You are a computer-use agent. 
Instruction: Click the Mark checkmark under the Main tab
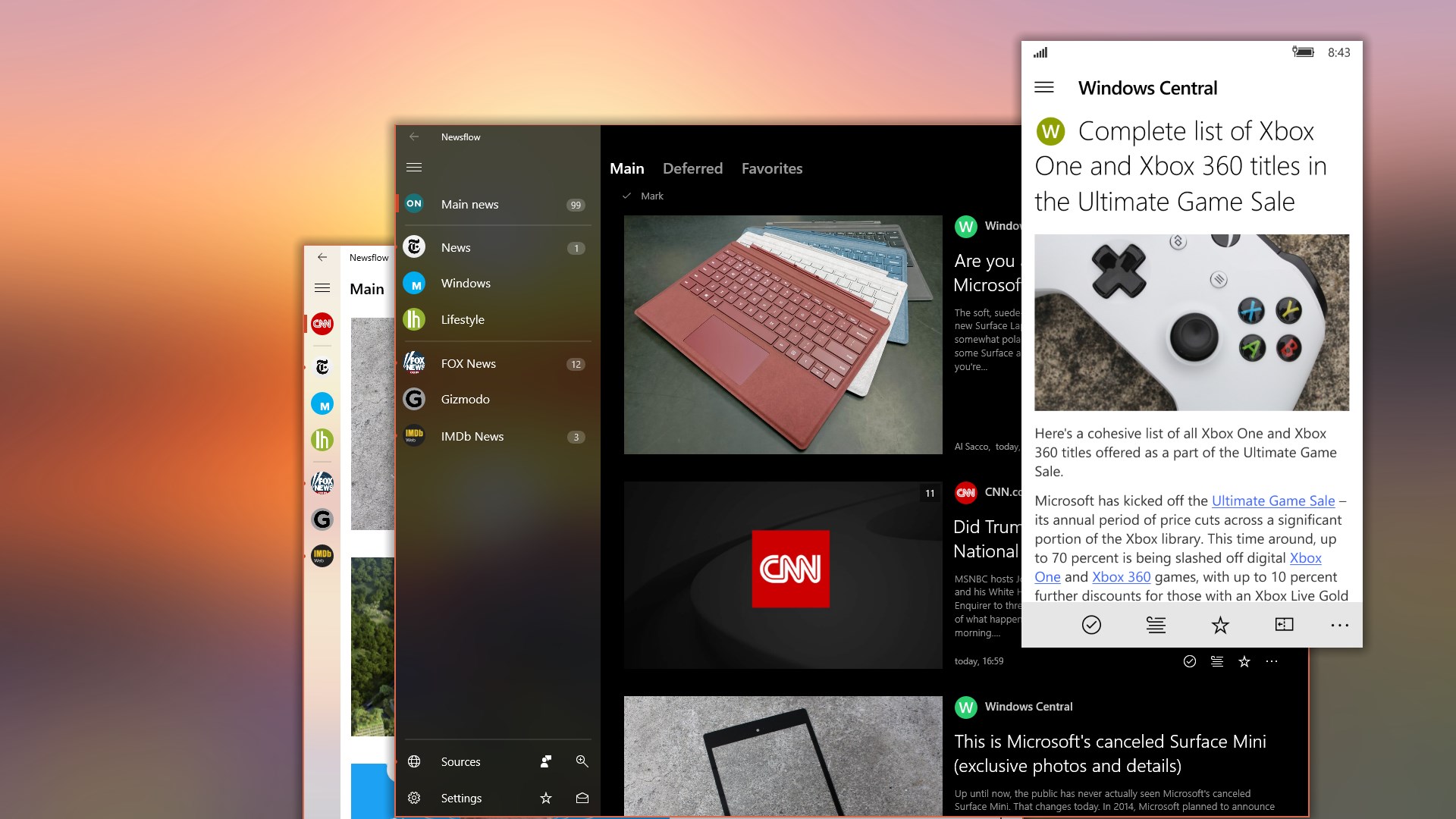coord(627,196)
